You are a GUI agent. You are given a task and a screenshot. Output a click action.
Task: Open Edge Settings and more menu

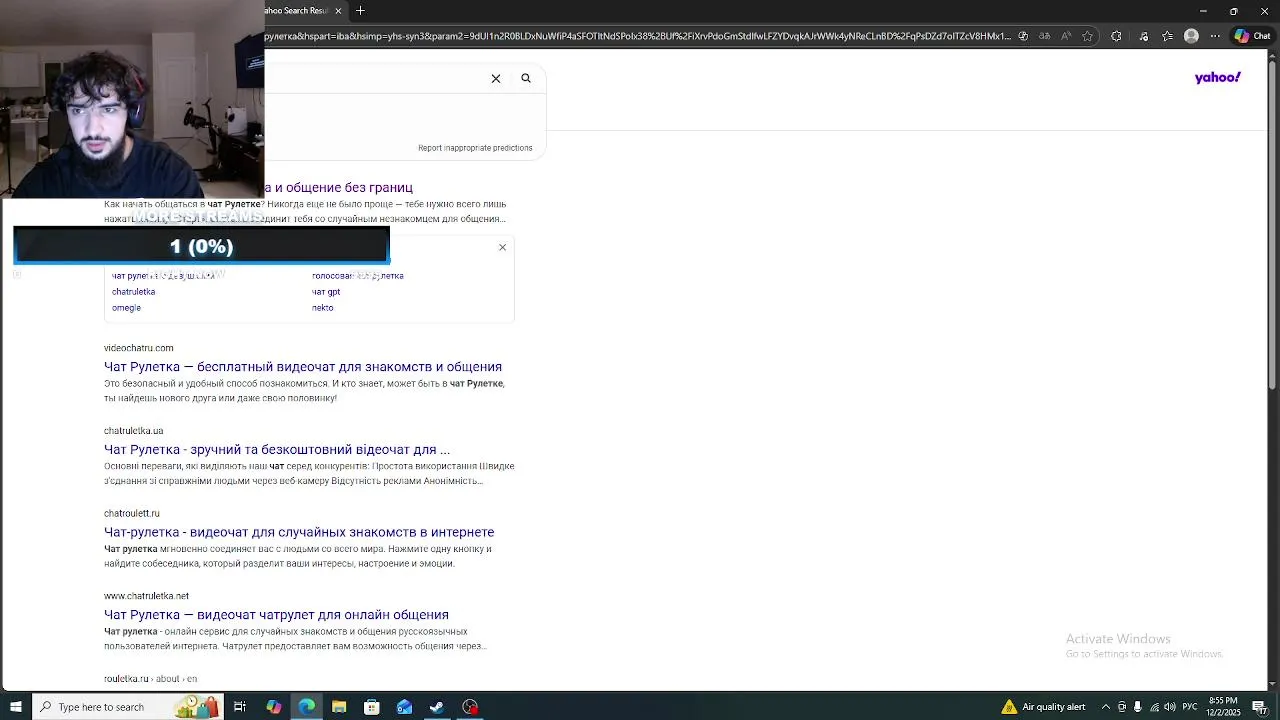point(1215,36)
